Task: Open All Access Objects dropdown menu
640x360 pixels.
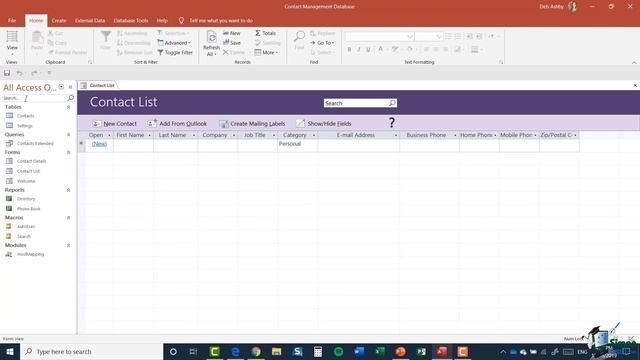Action: [61, 87]
